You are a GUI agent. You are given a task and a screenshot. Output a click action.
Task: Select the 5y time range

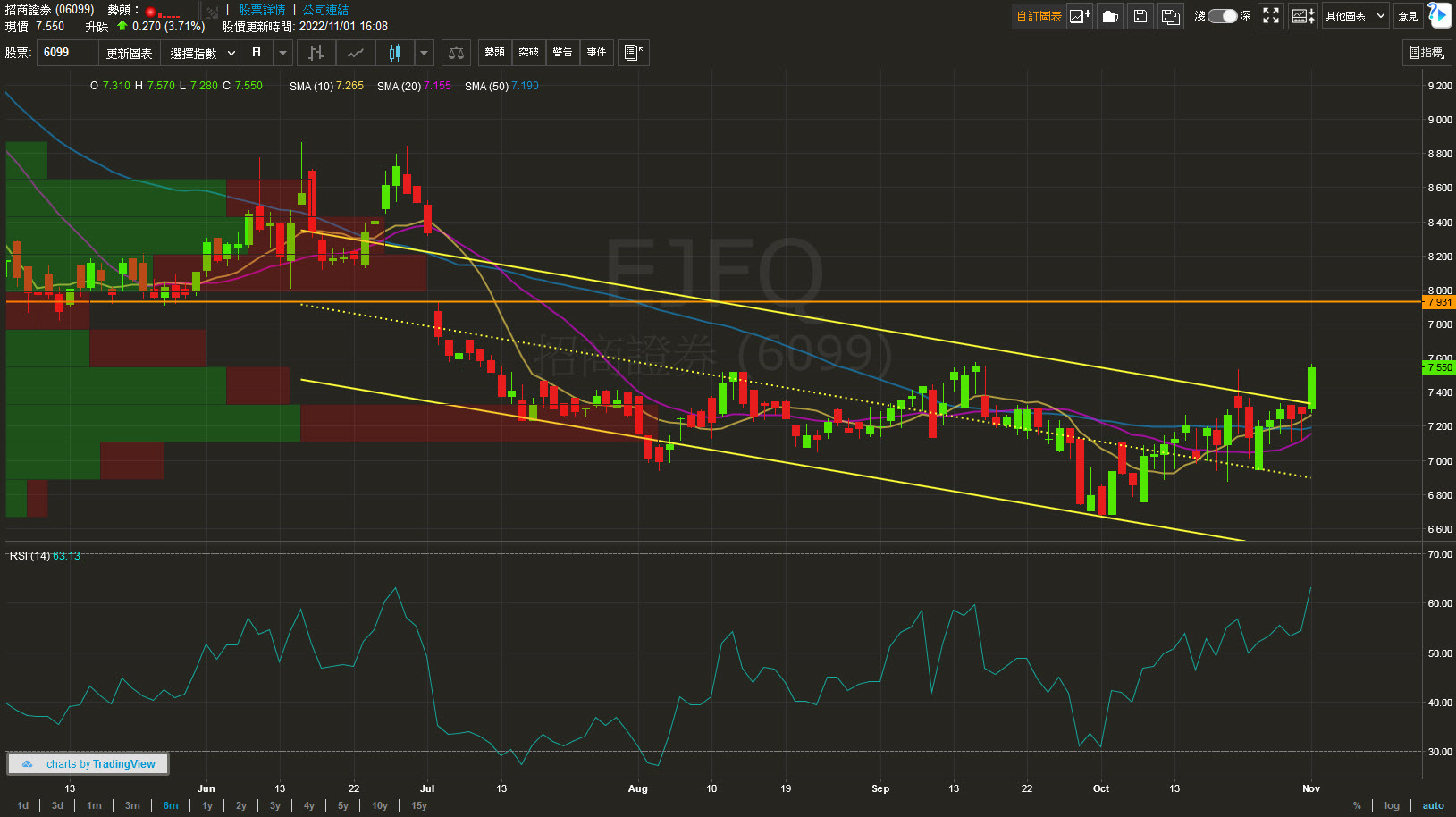343,805
